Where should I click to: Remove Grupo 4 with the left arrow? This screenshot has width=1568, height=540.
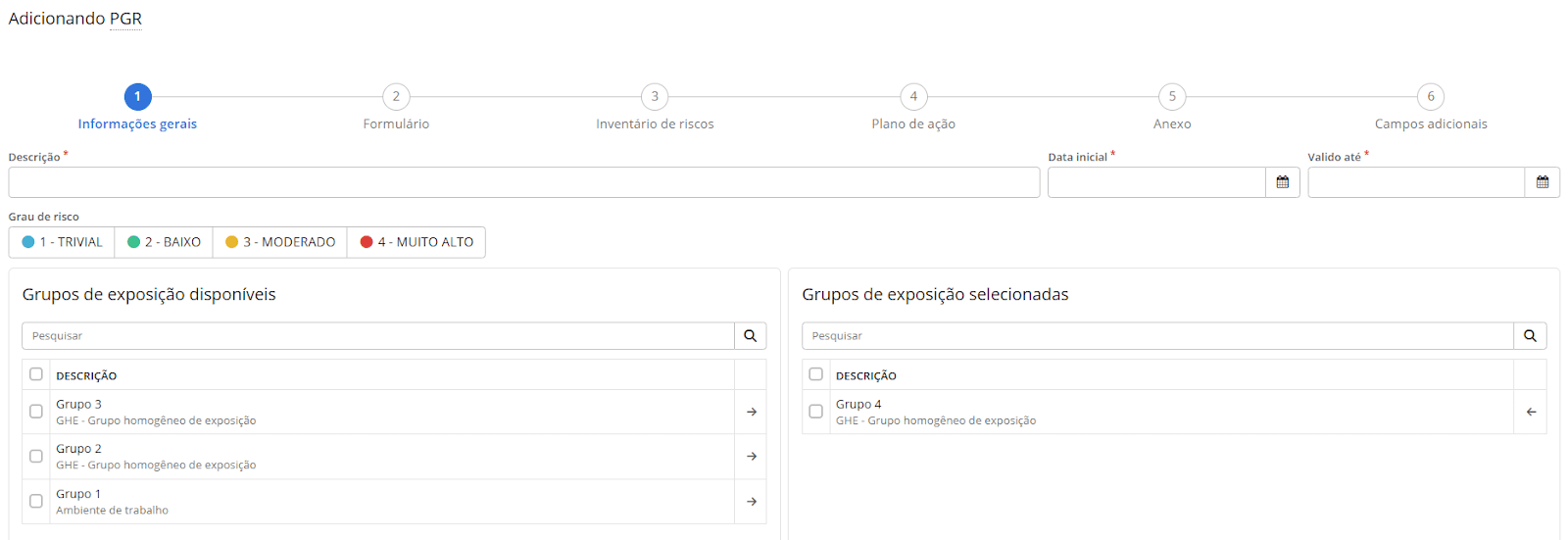pyautogui.click(x=1531, y=413)
